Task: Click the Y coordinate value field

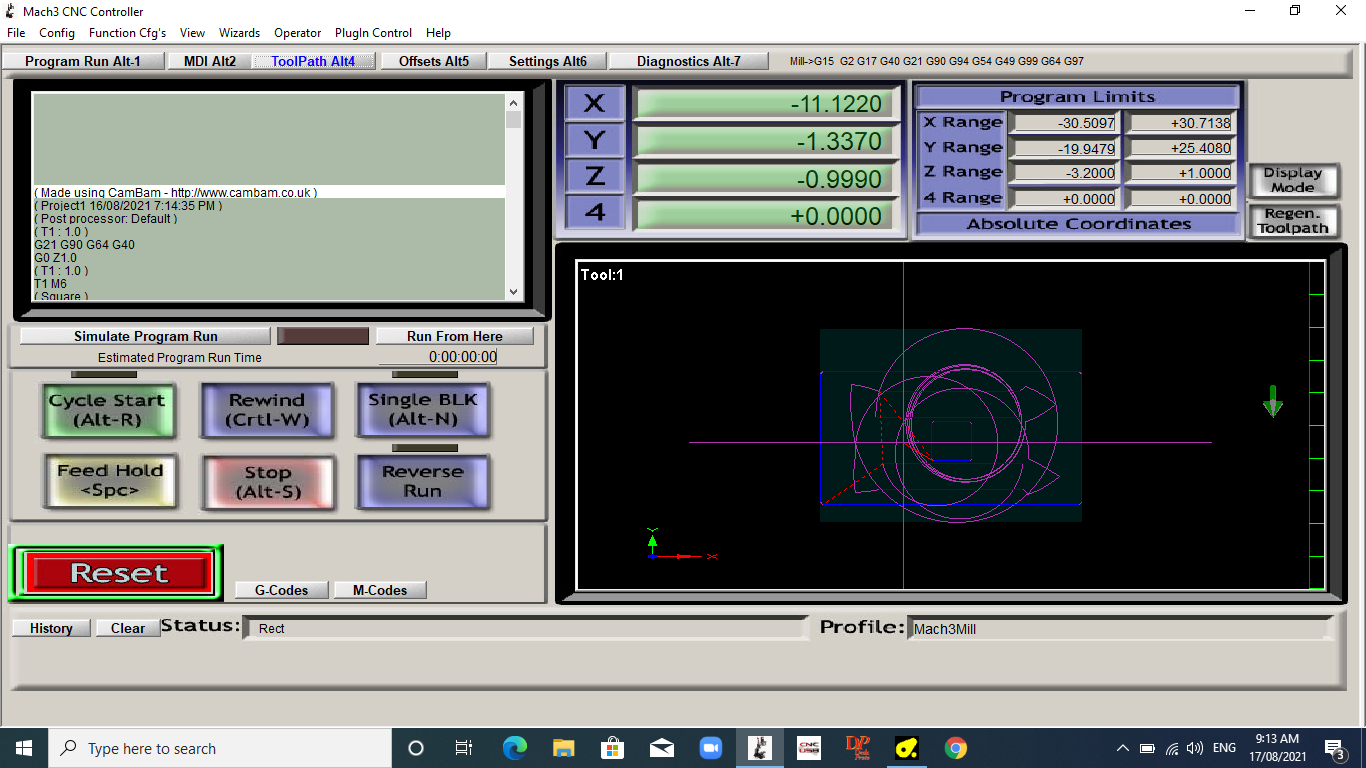Action: coord(763,141)
